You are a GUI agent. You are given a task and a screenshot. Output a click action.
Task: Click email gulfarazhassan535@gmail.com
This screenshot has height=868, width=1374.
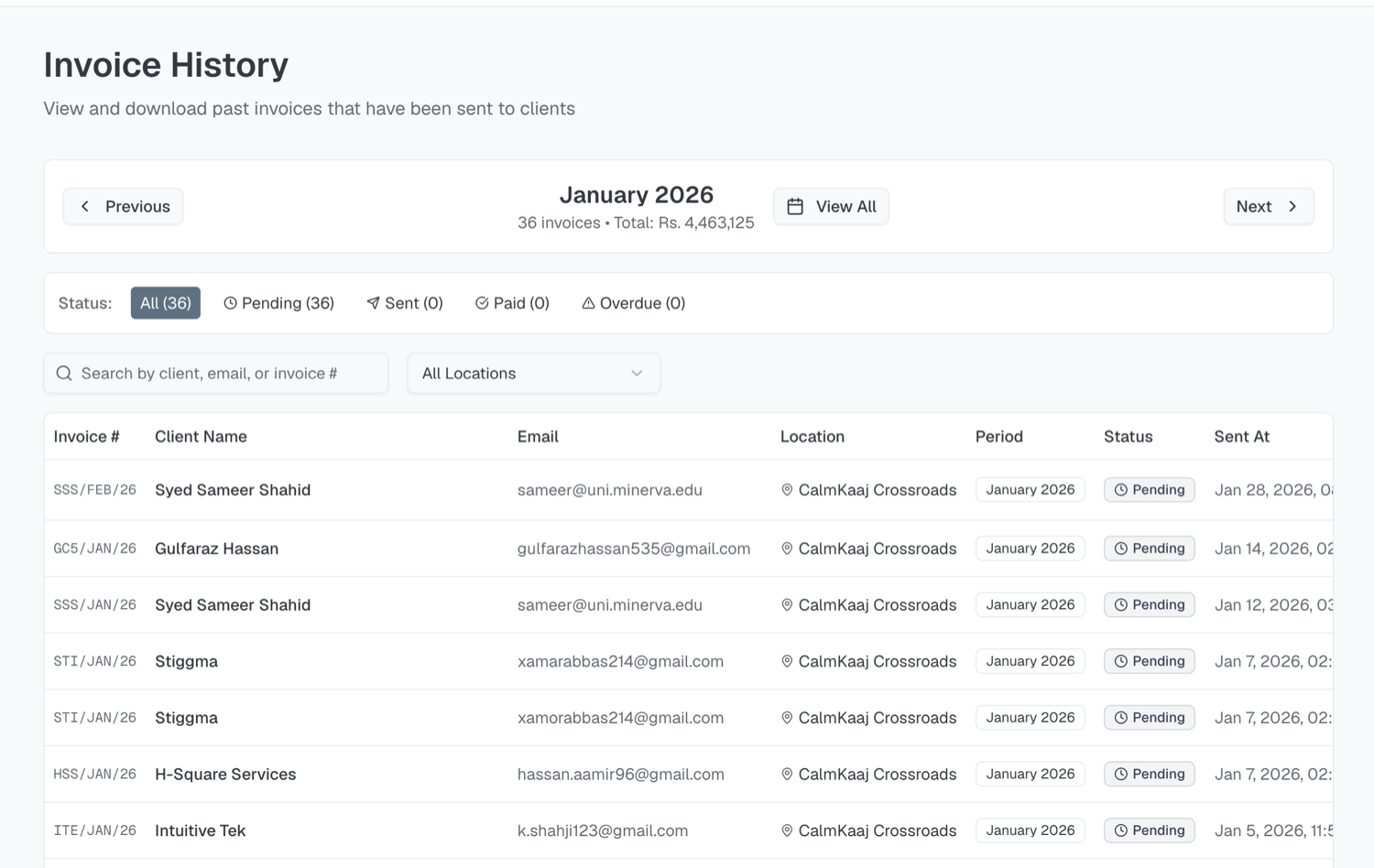coord(634,548)
